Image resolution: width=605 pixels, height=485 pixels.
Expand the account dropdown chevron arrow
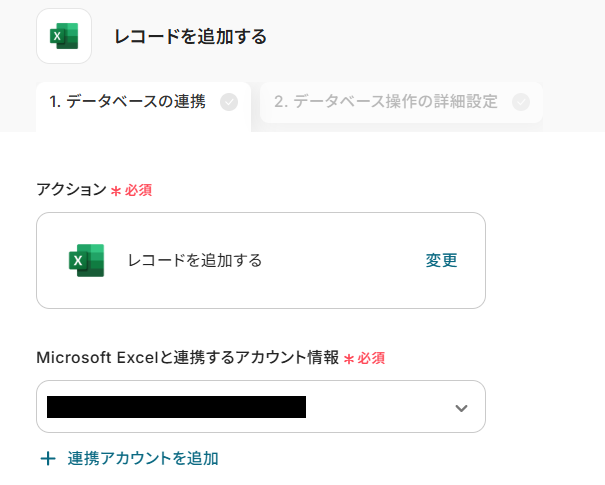pos(461,407)
